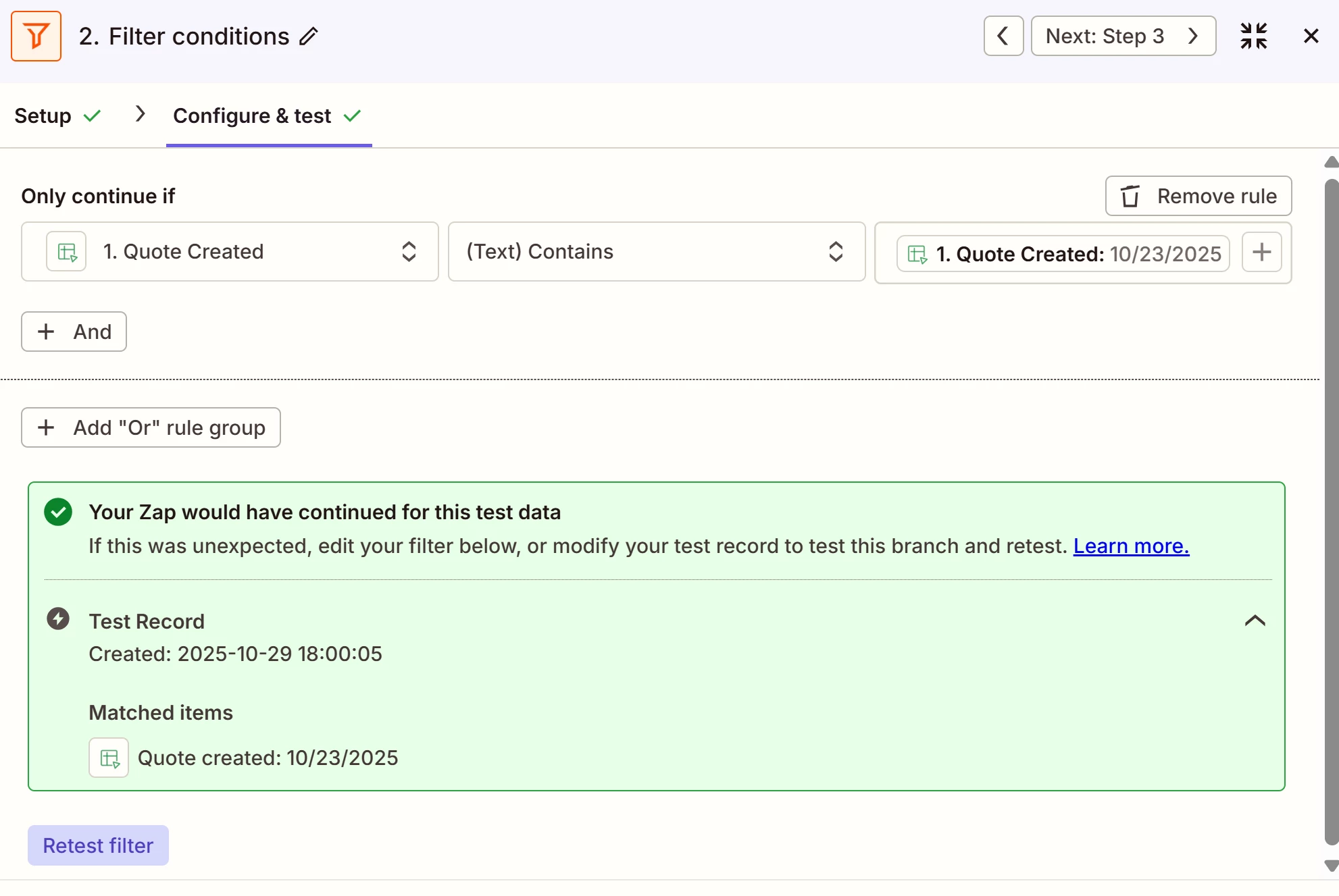Click the orange Filter app icon

pyautogui.click(x=36, y=36)
